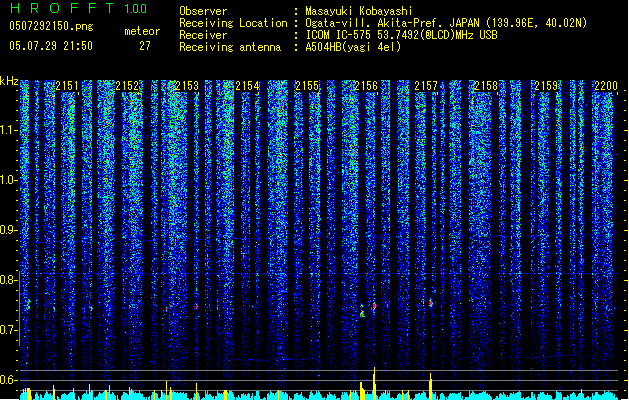629x400 pixels.
Task: Click the 0.6 kHz axis tick label
Action: (8, 380)
